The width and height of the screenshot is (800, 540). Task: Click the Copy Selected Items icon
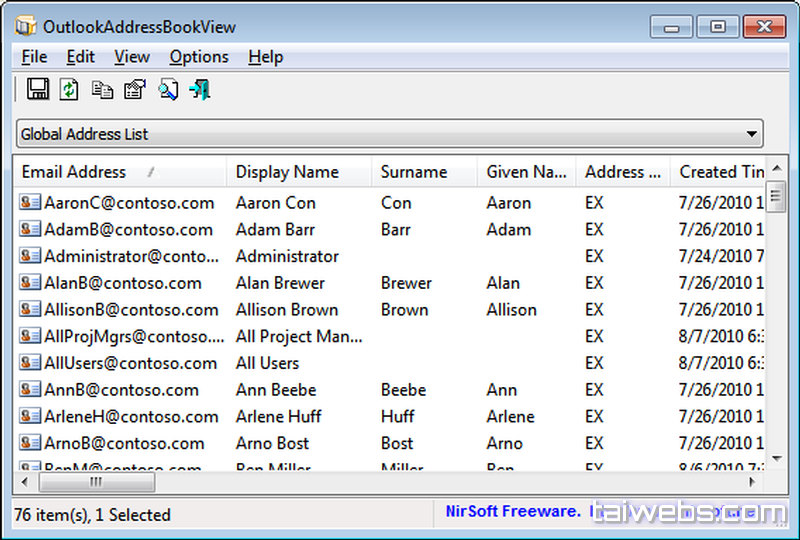102,90
